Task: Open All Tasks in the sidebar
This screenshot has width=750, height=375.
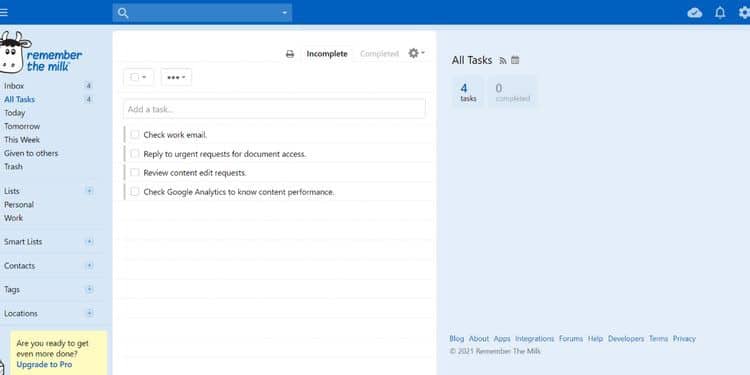Action: 19,99
